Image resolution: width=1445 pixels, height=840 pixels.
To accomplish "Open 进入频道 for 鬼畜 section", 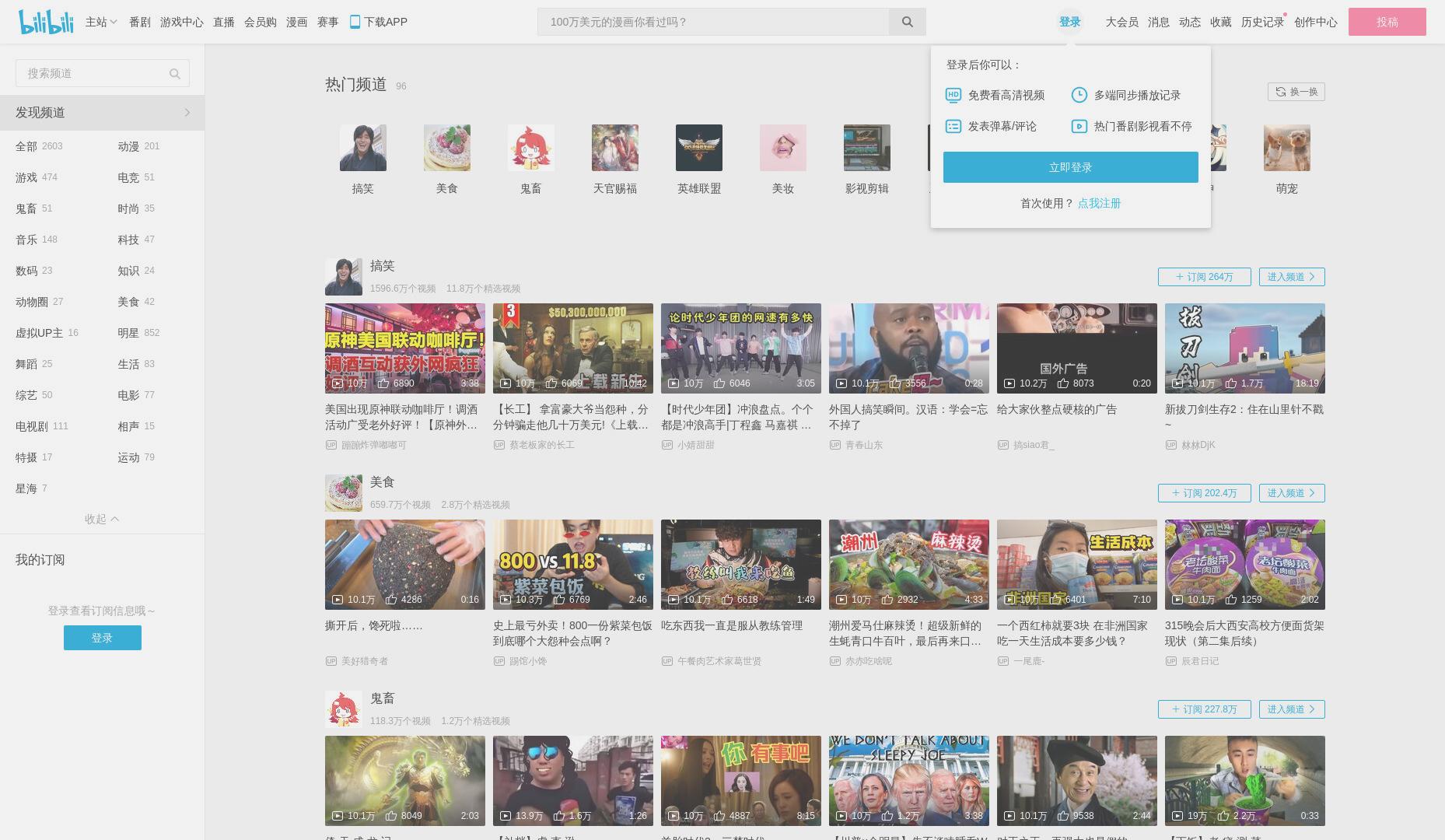I will (x=1292, y=709).
